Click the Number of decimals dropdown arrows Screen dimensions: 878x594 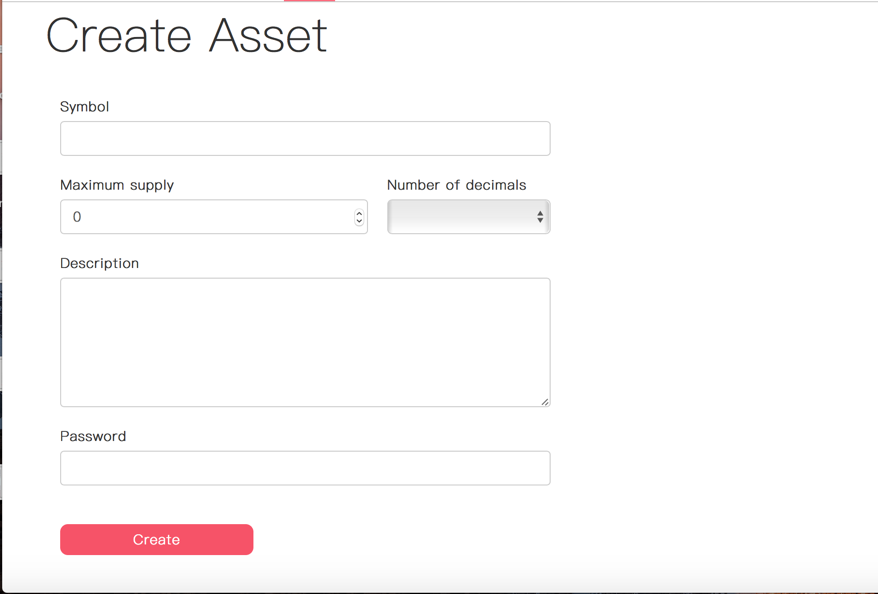(540, 217)
